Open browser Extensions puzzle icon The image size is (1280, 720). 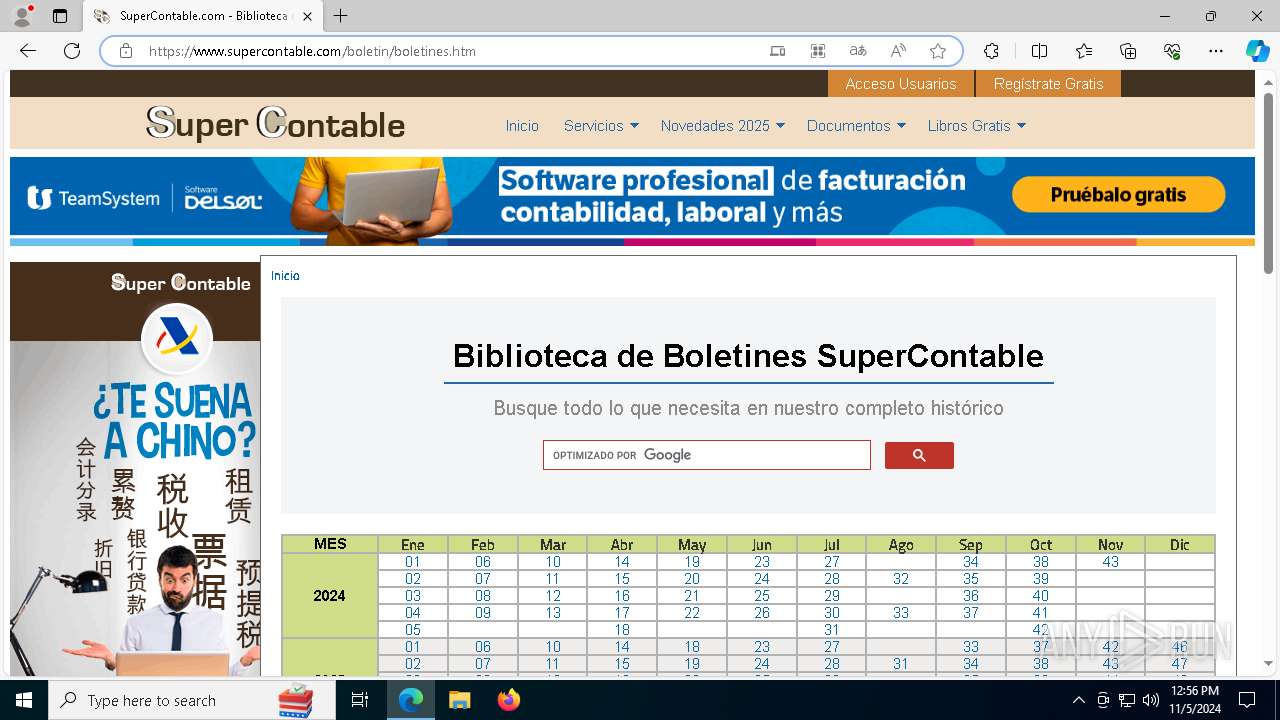pyautogui.click(x=991, y=51)
